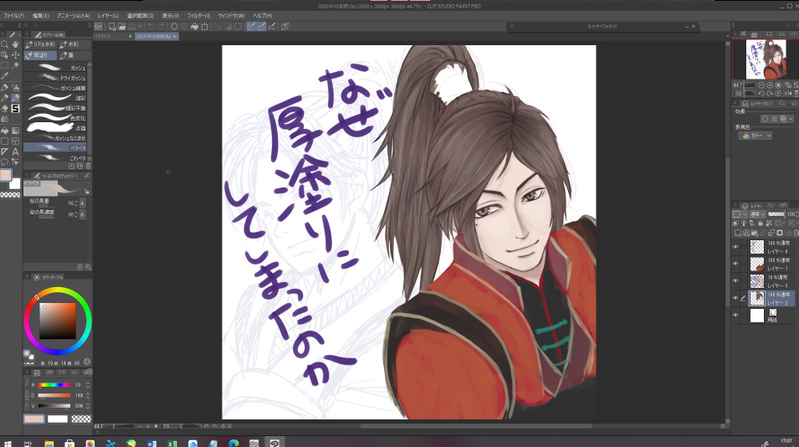Click the Fill icon in command bar

[194, 26]
